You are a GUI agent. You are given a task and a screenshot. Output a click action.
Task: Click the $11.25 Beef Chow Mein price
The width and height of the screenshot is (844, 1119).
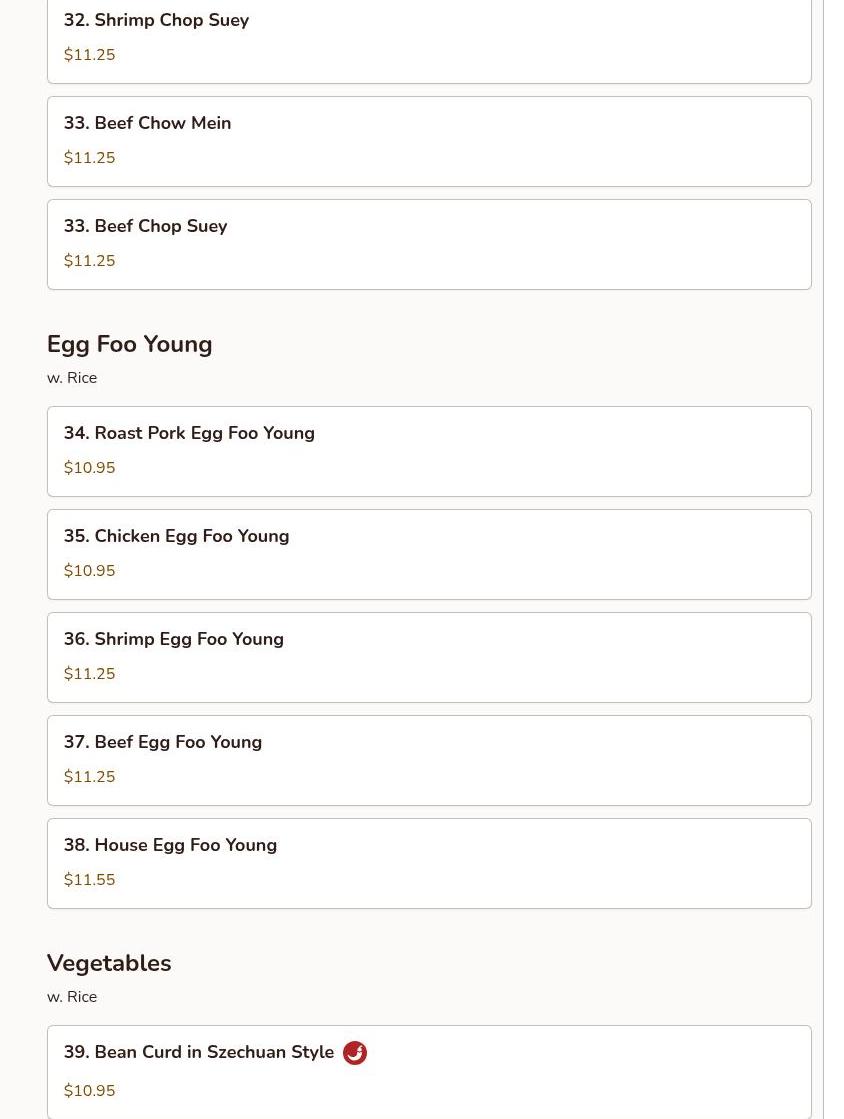click(x=90, y=158)
